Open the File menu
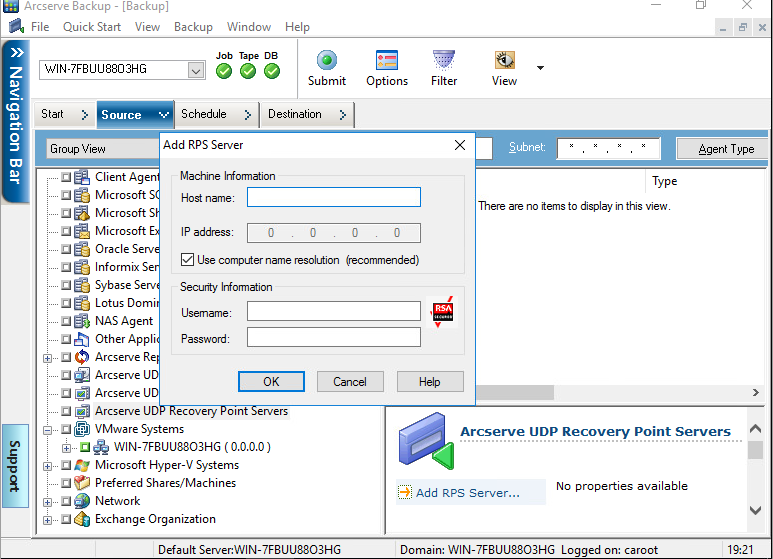The height and width of the screenshot is (559, 773). (40, 27)
